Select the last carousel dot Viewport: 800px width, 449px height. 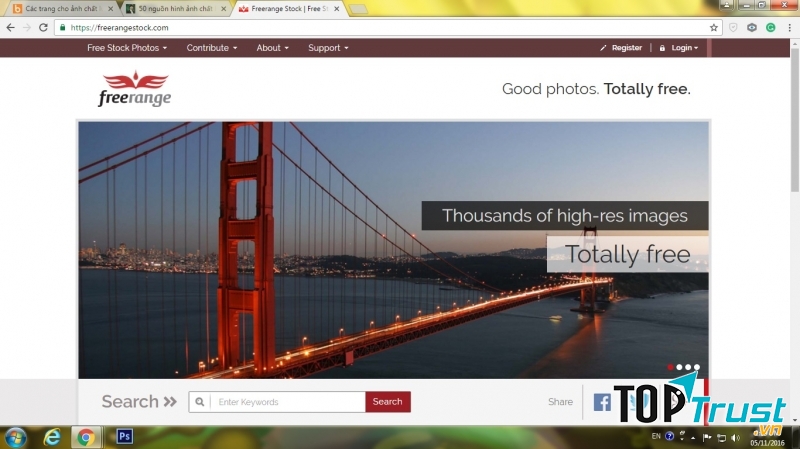point(697,367)
